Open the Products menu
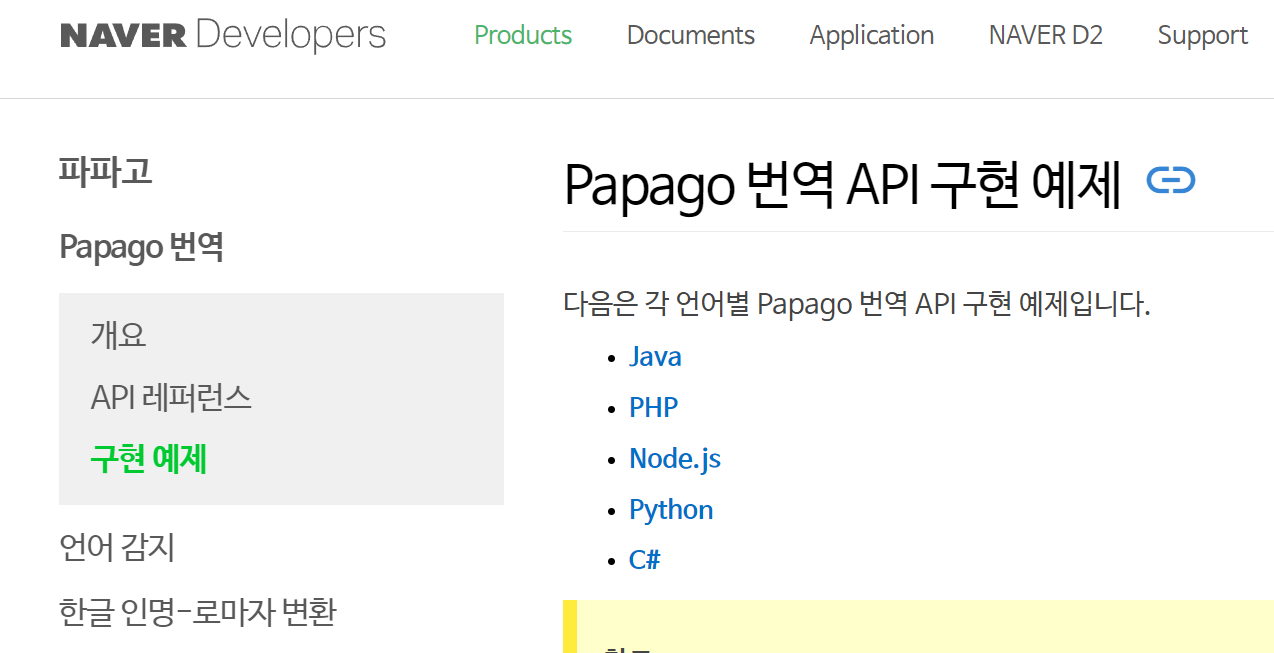Image resolution: width=1274 pixels, height=653 pixels. click(523, 35)
